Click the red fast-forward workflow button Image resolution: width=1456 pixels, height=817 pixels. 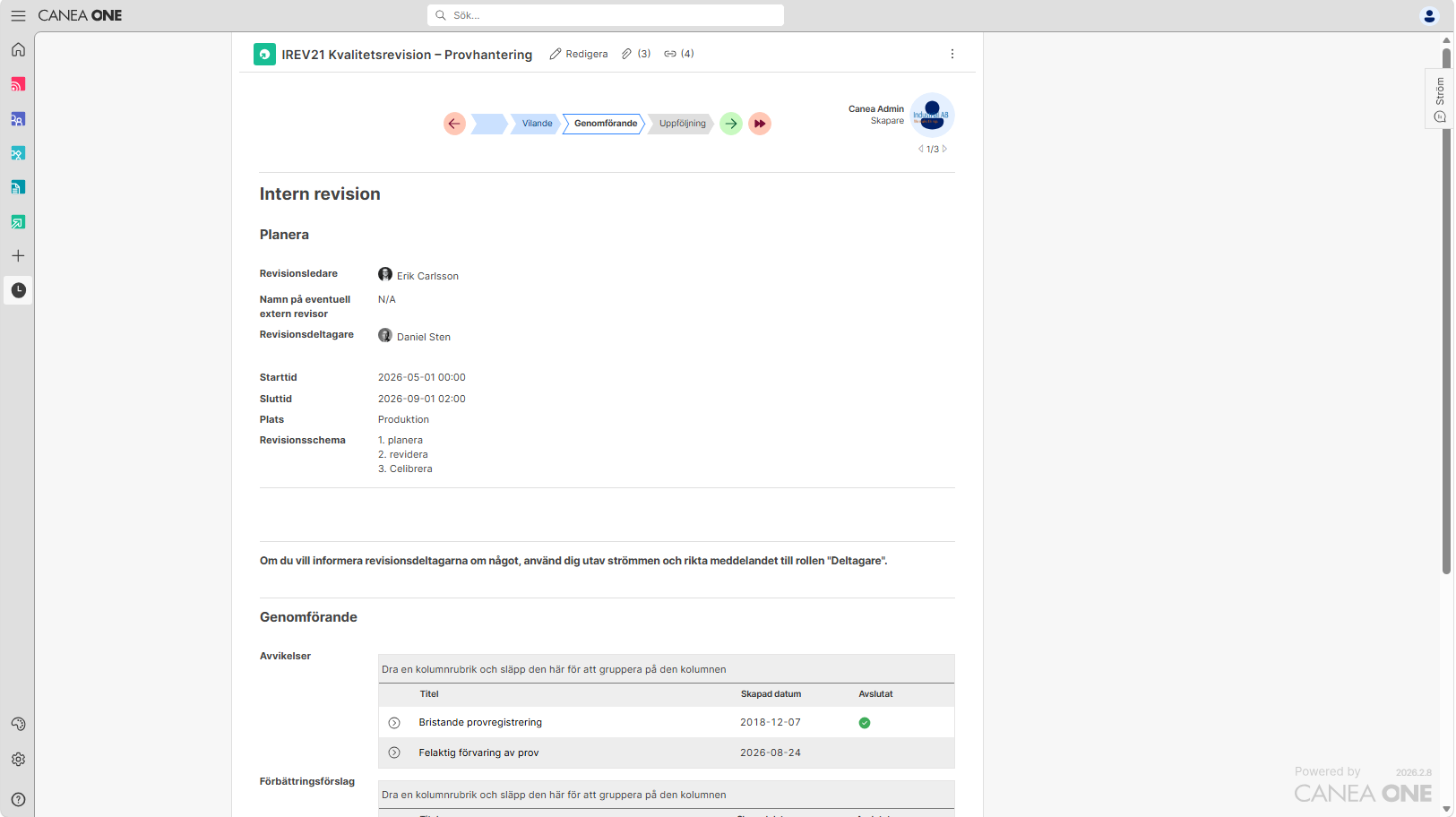click(x=760, y=124)
